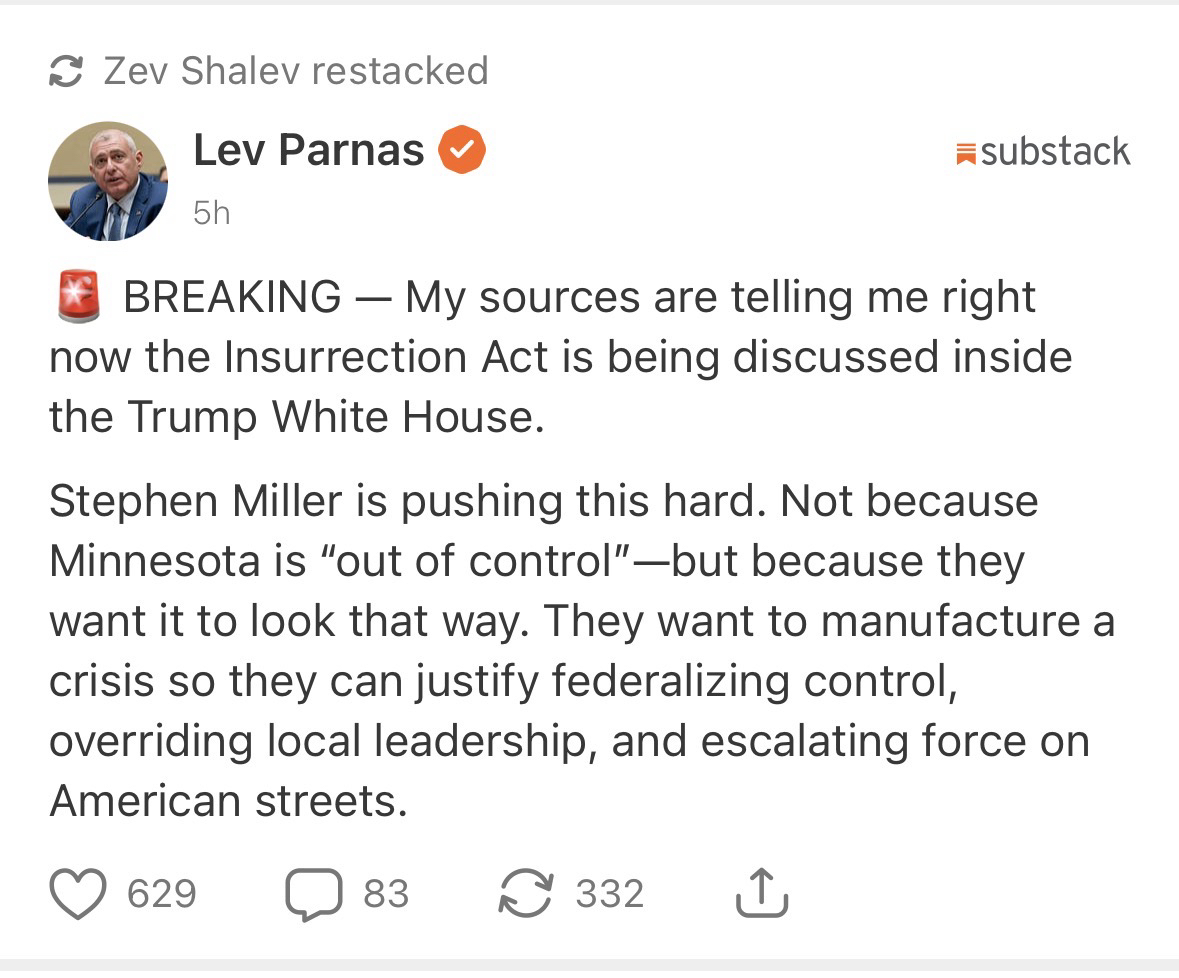Click the "American streets" closing line
This screenshot has height=978, width=1179.
click(x=229, y=801)
